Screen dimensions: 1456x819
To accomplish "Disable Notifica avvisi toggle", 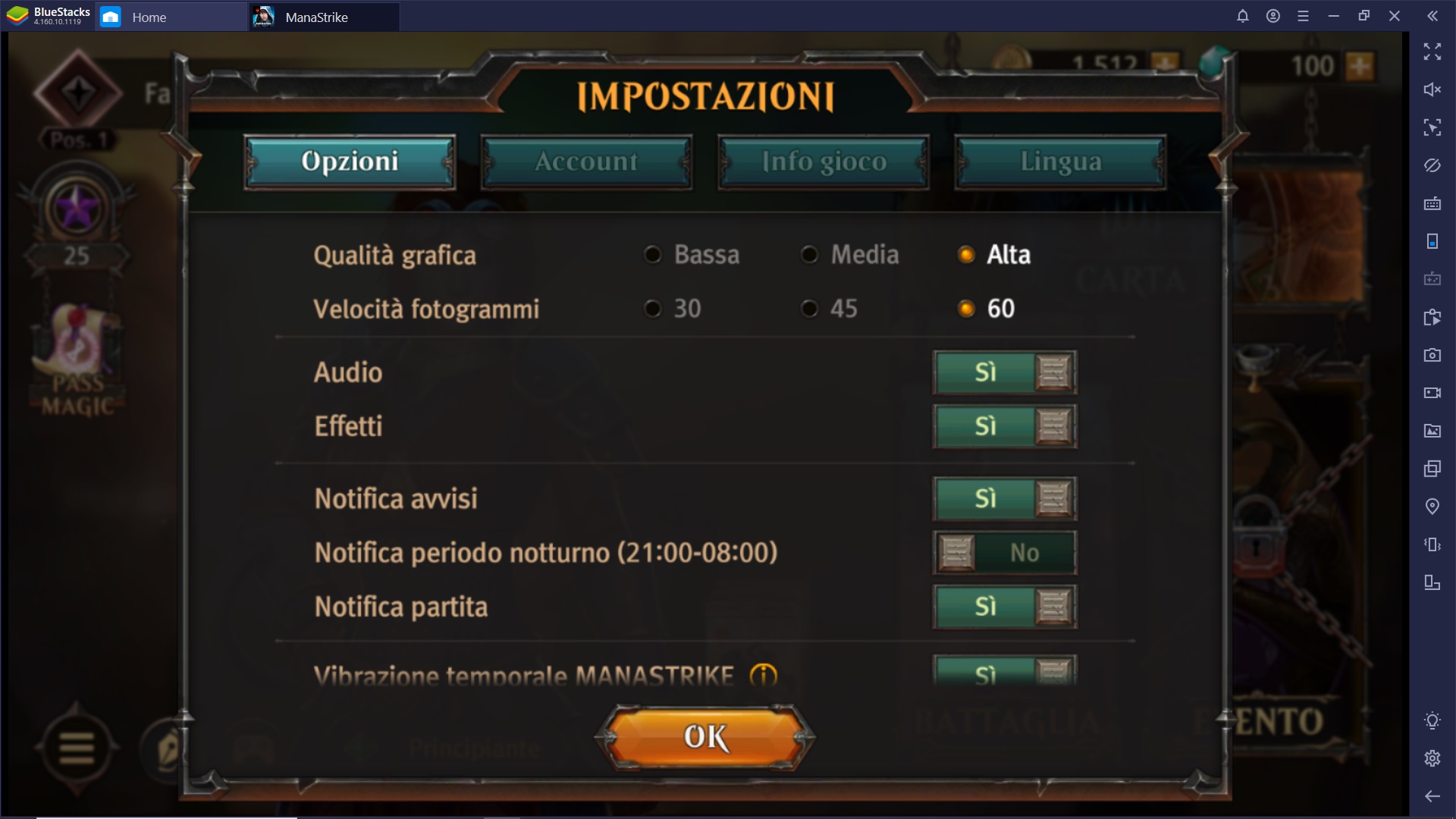I will 1003,498.
